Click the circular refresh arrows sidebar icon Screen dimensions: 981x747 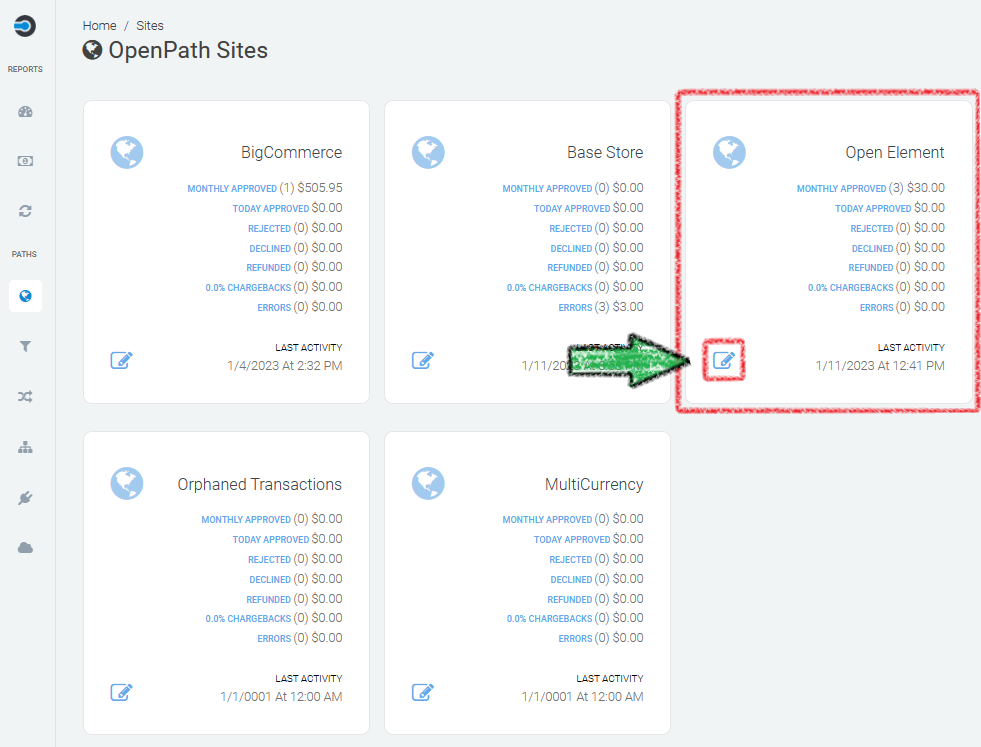[x=26, y=211]
